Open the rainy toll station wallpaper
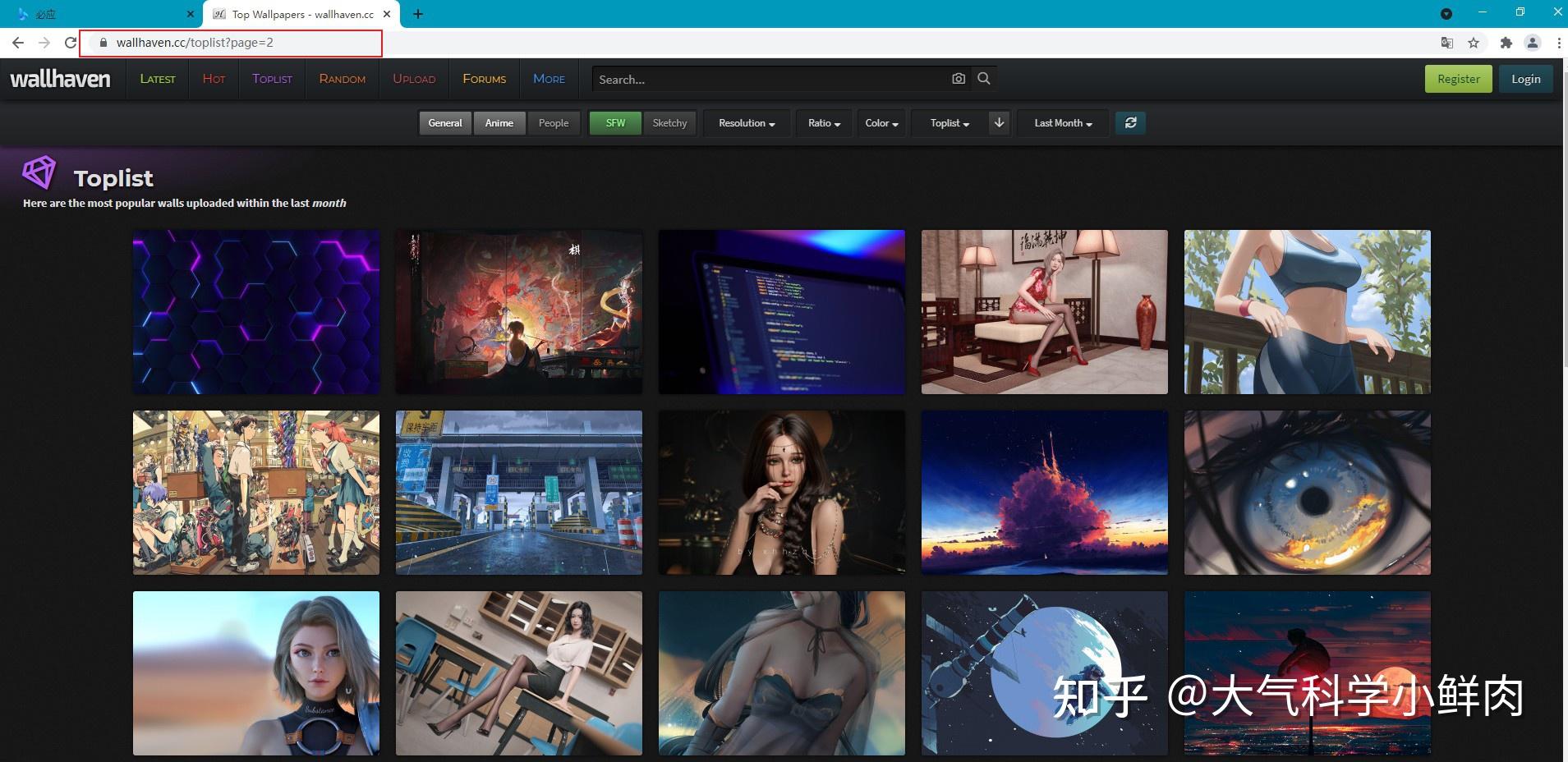1568x762 pixels. pos(519,493)
